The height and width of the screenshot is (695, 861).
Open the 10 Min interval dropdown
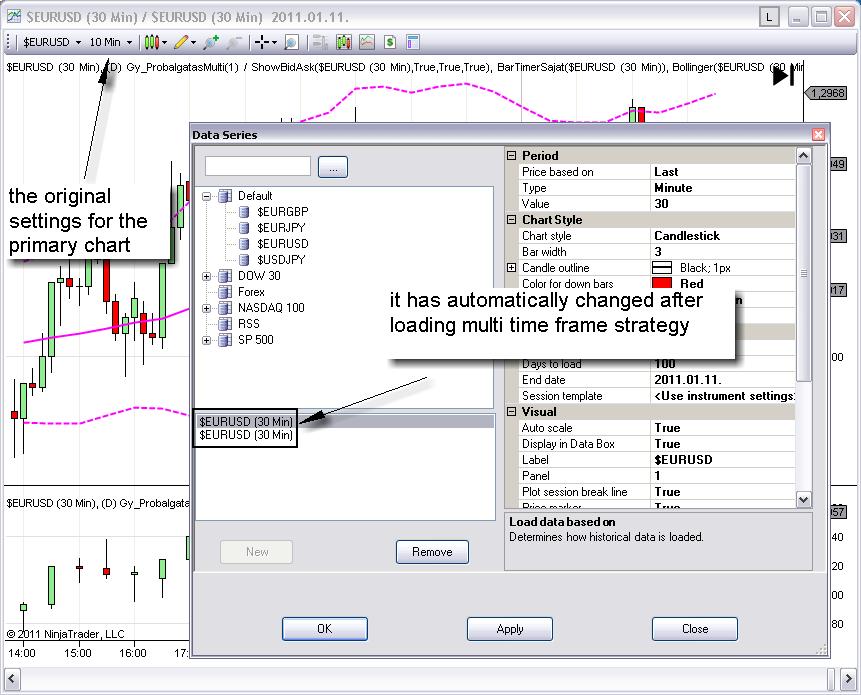pos(110,42)
